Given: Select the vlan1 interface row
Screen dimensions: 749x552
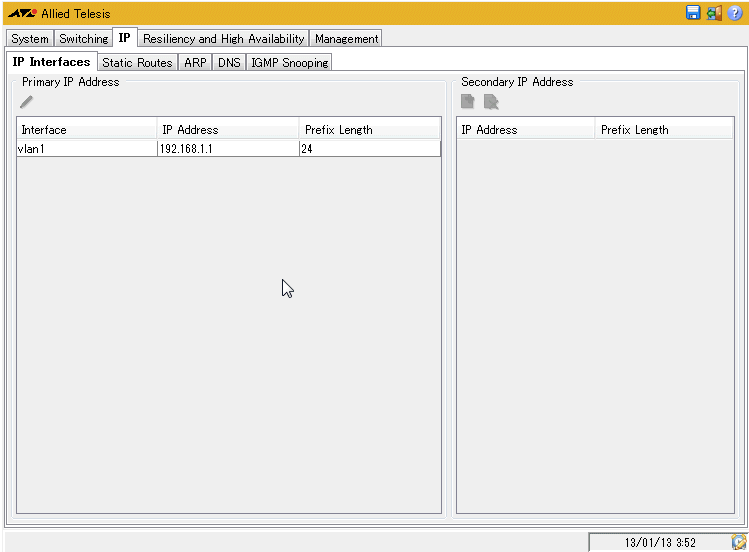Looking at the screenshot, I should pyautogui.click(x=86, y=149).
